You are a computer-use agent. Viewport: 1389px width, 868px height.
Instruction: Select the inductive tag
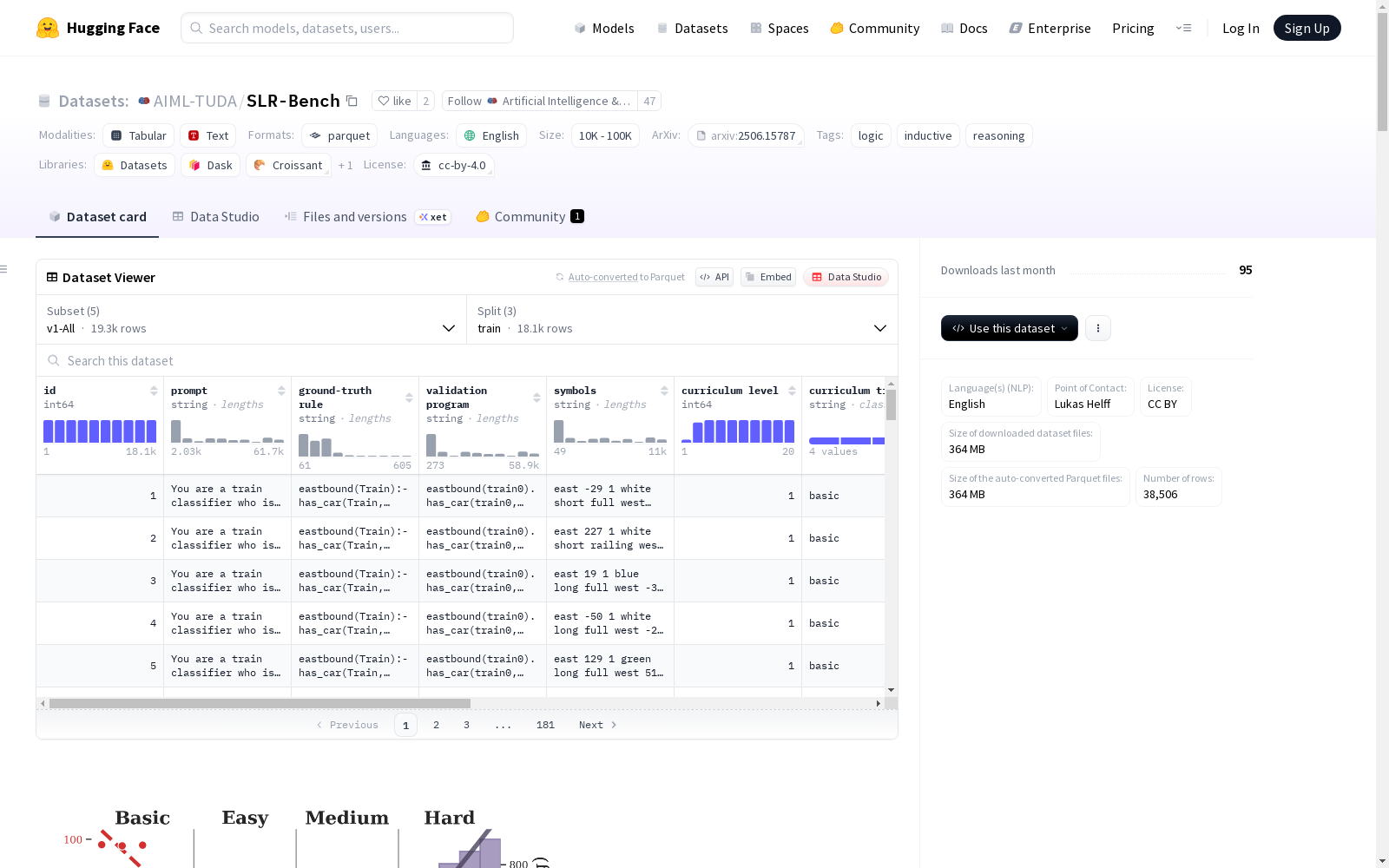[x=928, y=135]
